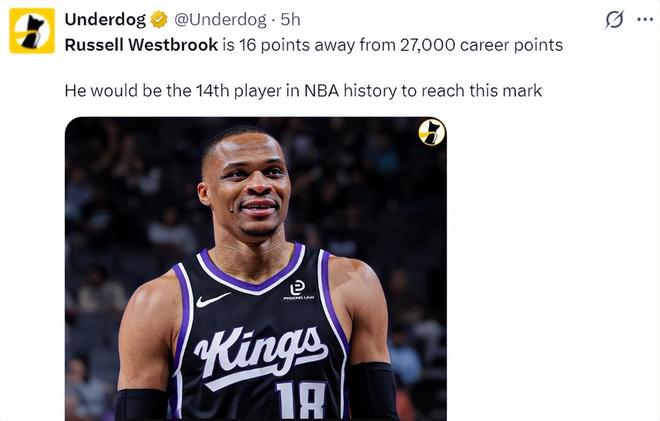Open the Underdog display name link
Screen dimensions: 660x421
click(x=104, y=20)
